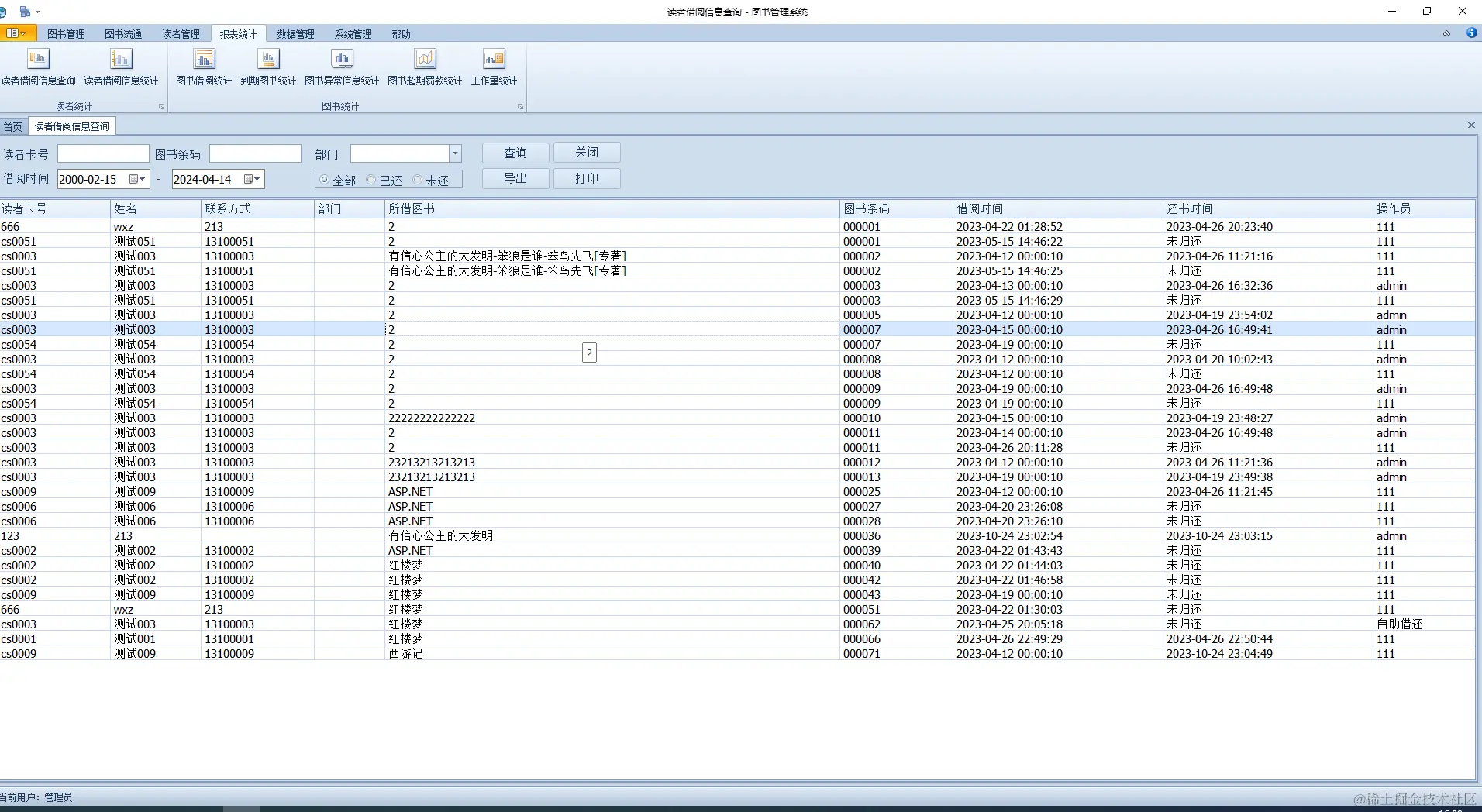Select barcode cell 000071
The width and height of the screenshot is (1482, 812).
[x=896, y=653]
